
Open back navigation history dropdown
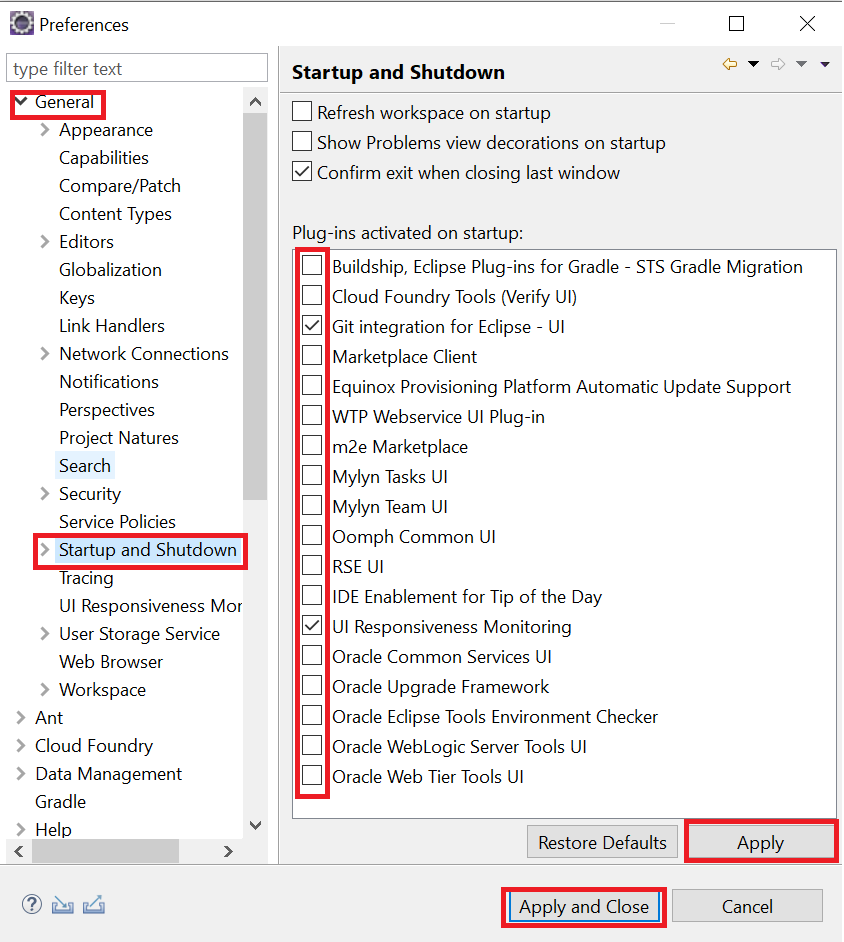752,63
